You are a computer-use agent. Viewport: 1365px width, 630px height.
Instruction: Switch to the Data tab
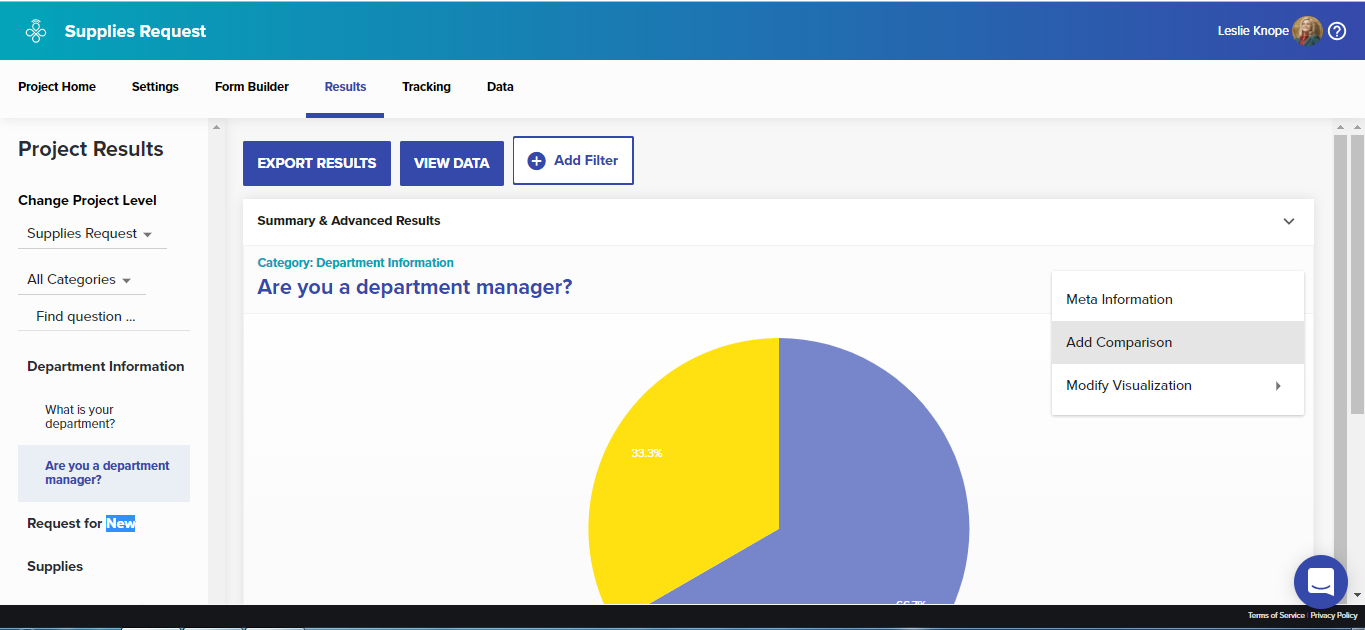pyautogui.click(x=500, y=87)
